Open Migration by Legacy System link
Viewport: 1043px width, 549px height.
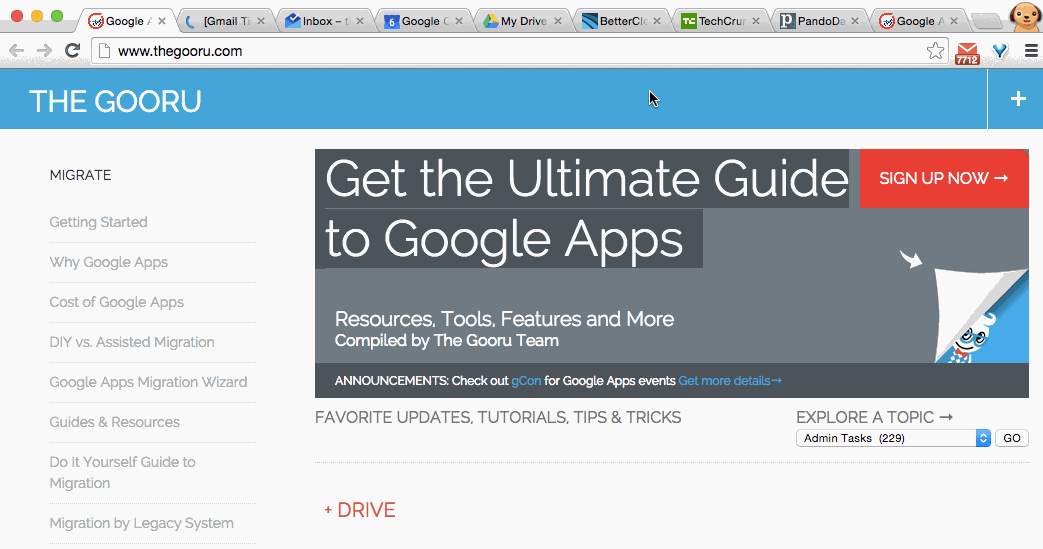tap(142, 523)
